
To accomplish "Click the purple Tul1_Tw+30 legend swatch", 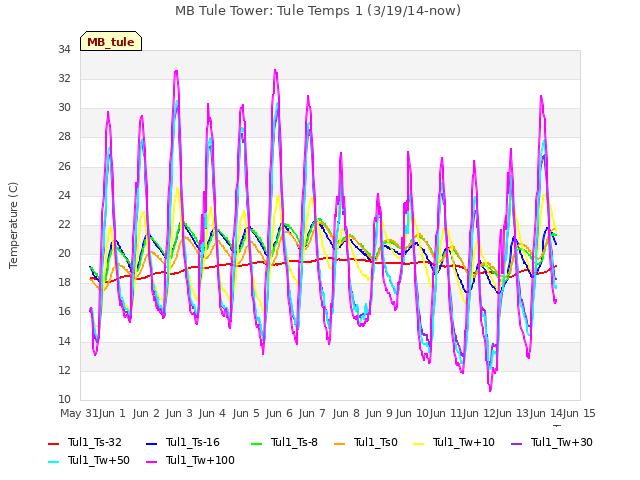I will click(516, 443).
